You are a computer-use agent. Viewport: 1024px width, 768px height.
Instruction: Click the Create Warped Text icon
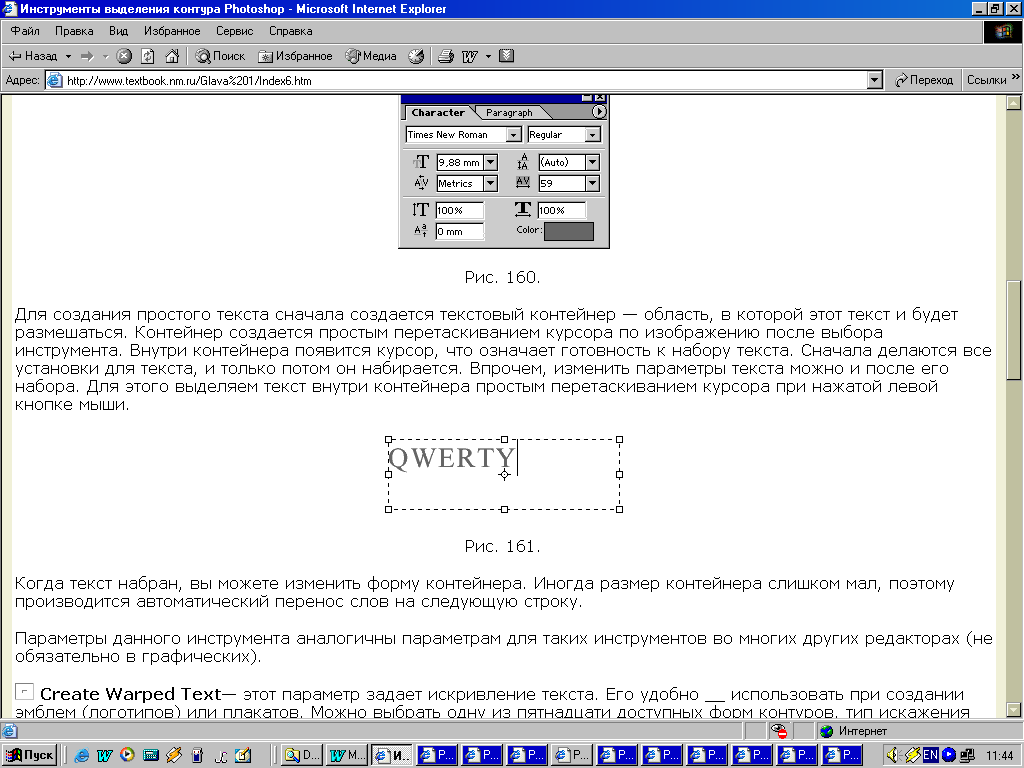24,692
